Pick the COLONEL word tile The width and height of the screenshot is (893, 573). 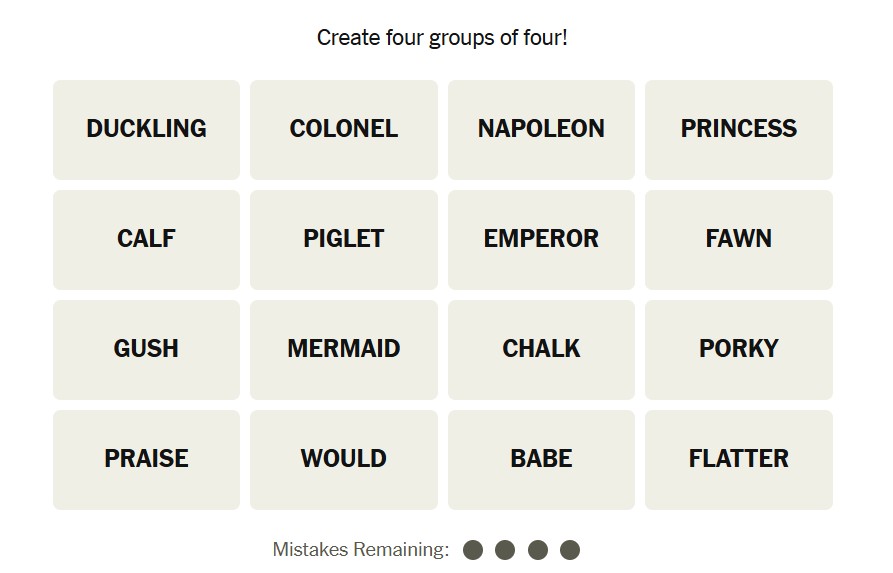[x=344, y=129]
